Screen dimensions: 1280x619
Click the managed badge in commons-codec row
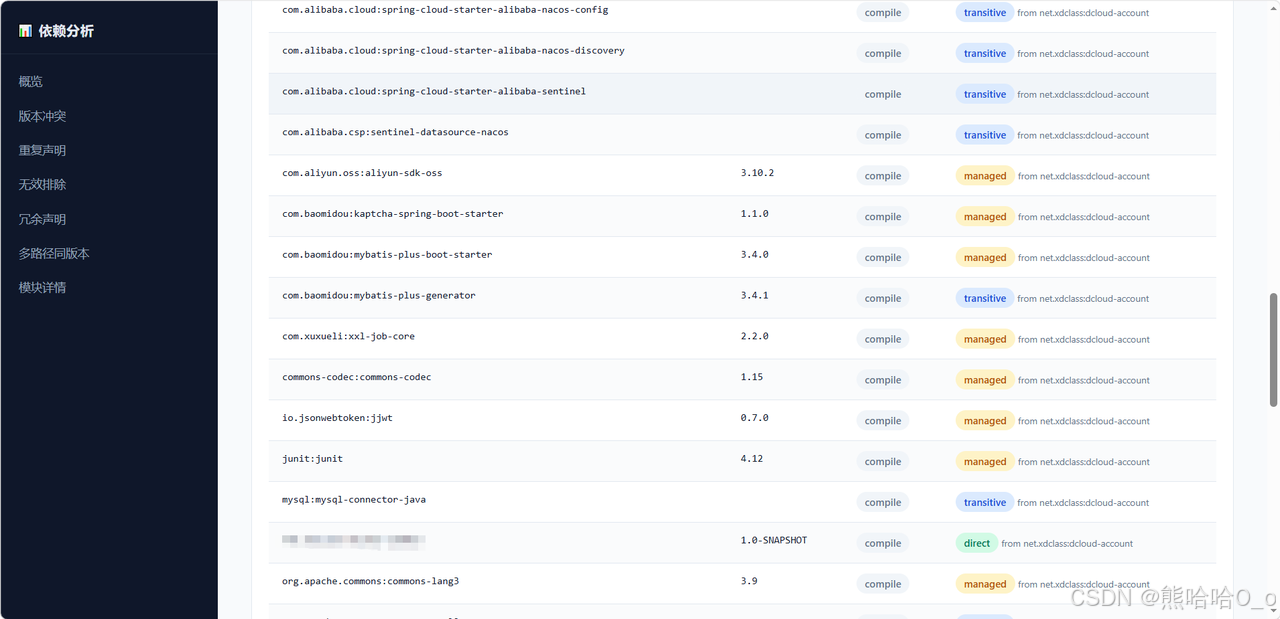[x=985, y=381]
